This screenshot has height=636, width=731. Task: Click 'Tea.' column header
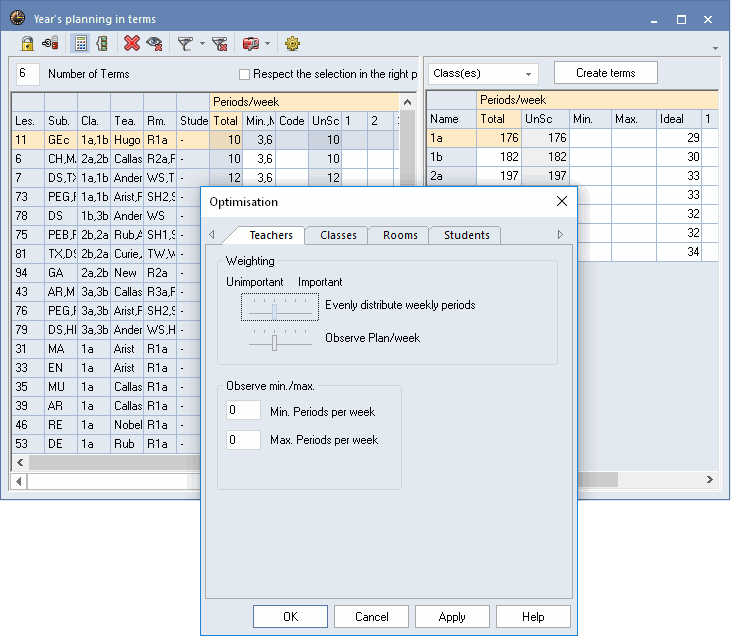click(127, 121)
